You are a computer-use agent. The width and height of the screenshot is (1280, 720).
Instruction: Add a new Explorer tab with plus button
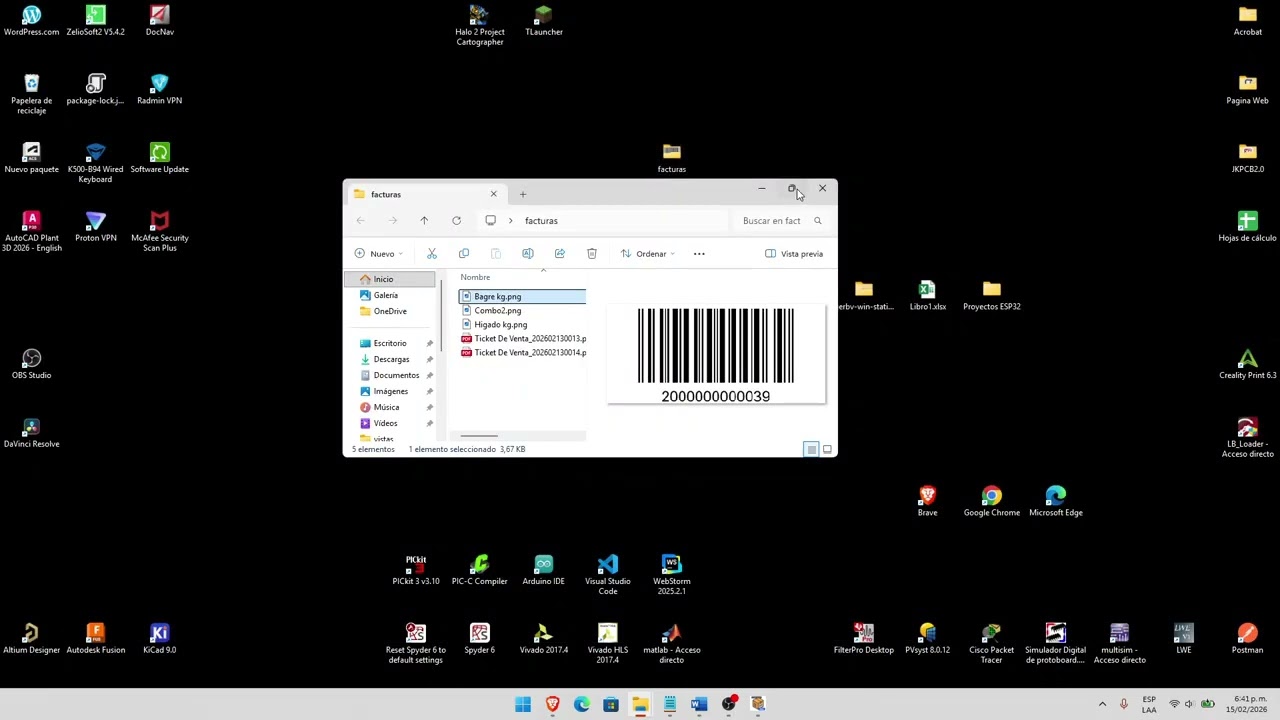pos(522,194)
